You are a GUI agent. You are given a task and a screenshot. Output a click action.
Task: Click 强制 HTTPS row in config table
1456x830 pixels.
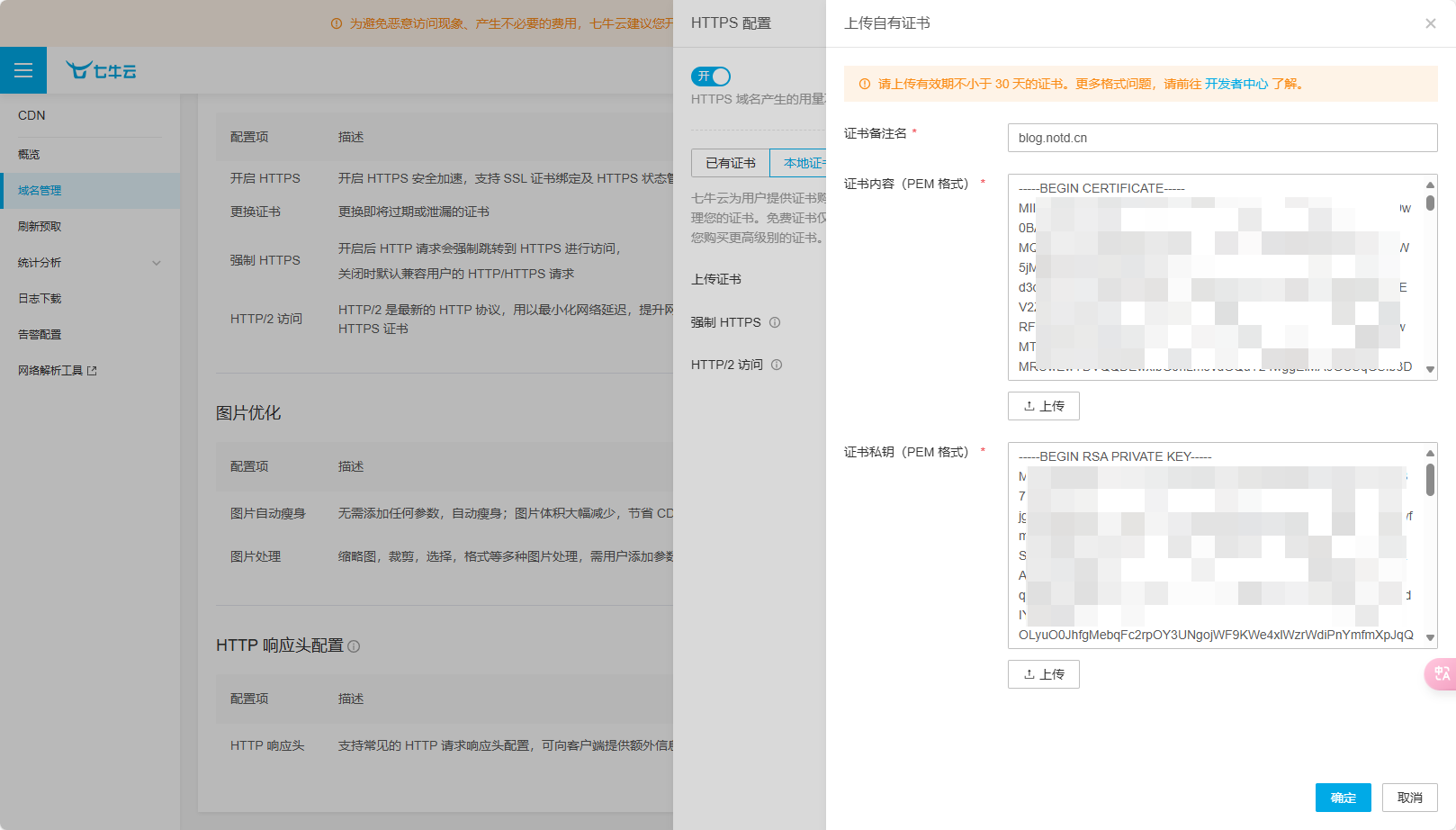[265, 260]
